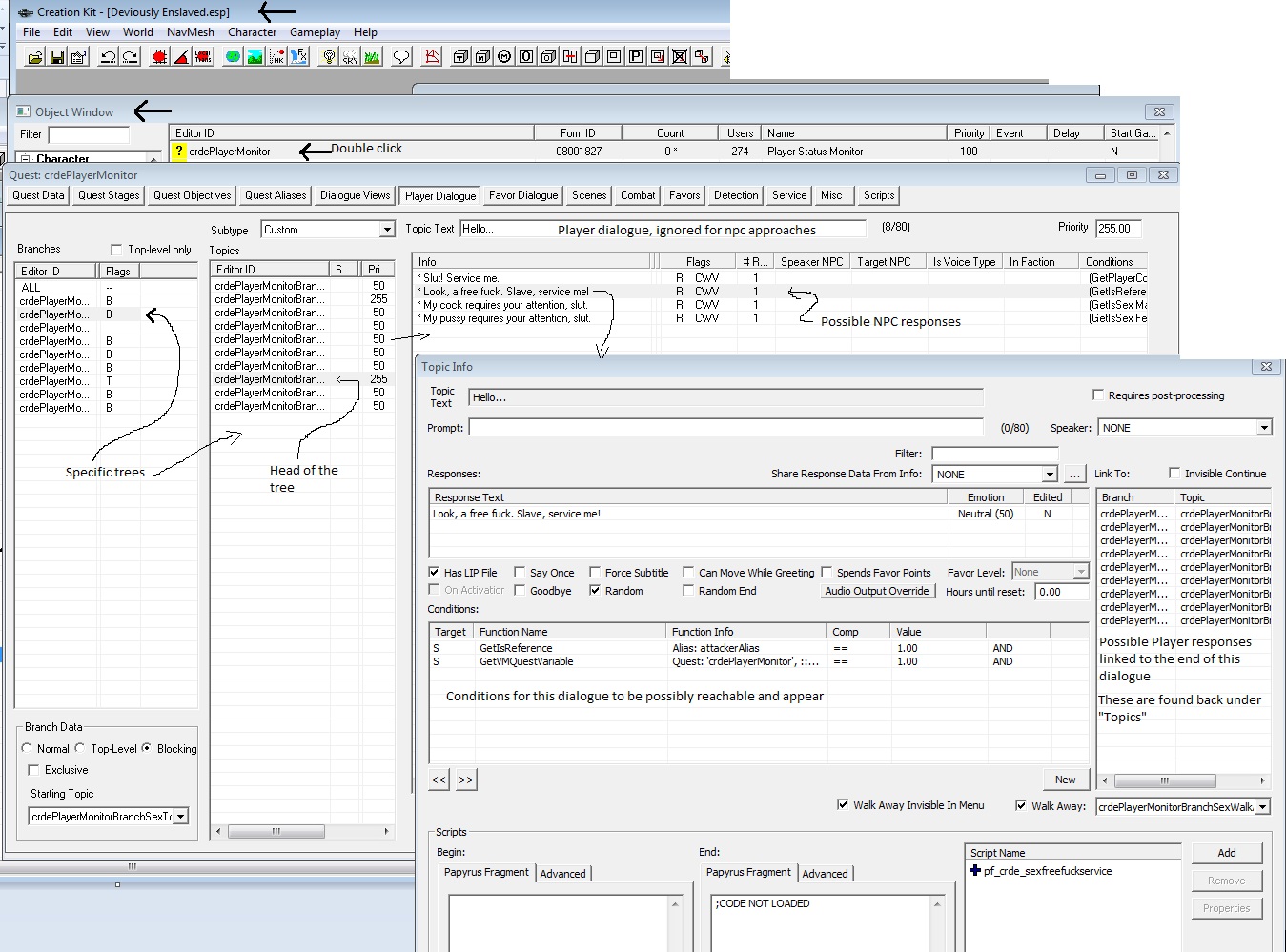Image resolution: width=1286 pixels, height=952 pixels.
Task: Select the Top-Level branch radio button
Action: 80,748
